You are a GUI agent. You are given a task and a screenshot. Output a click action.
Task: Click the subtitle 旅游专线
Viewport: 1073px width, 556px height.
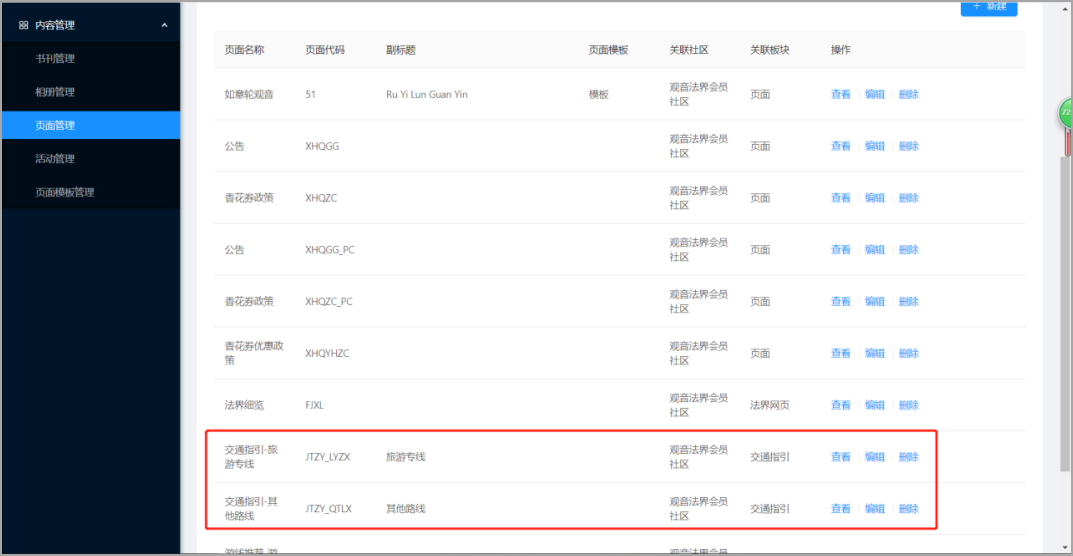pos(406,457)
